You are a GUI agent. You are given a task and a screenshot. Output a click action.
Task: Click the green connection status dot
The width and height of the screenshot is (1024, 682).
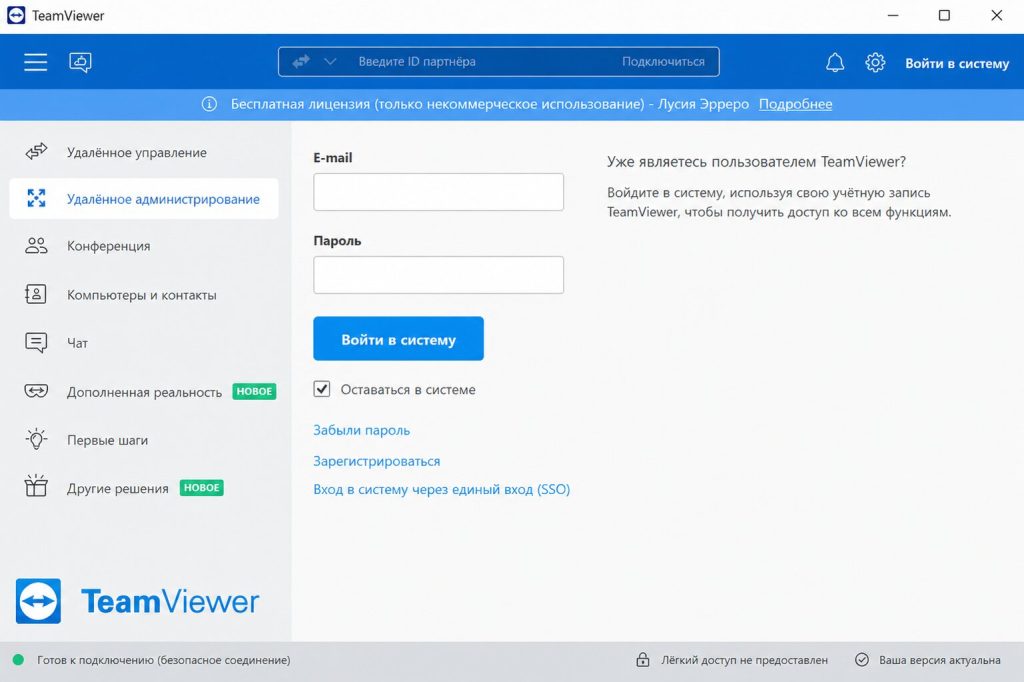(x=18, y=660)
